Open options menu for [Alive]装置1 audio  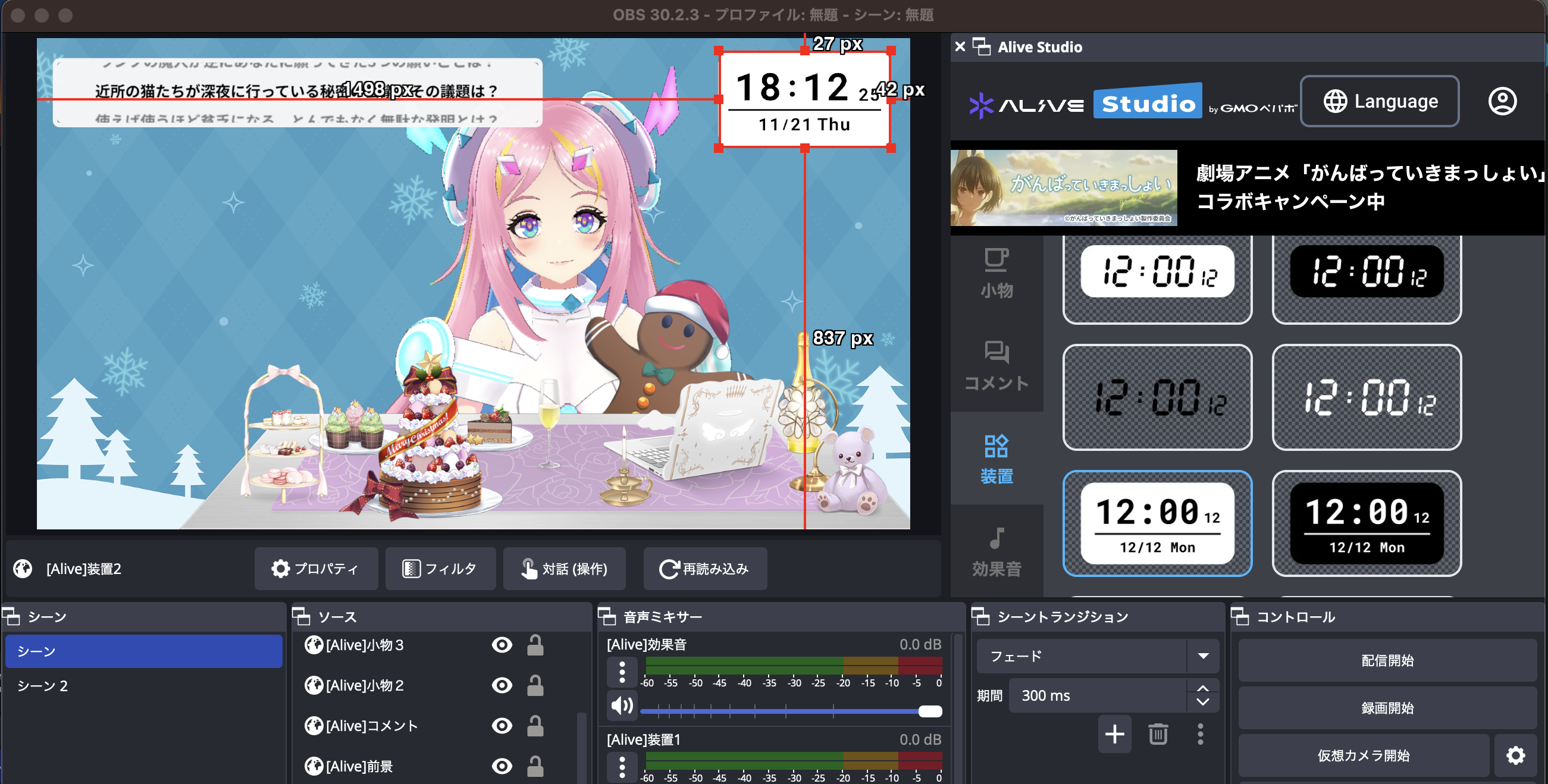point(622,767)
